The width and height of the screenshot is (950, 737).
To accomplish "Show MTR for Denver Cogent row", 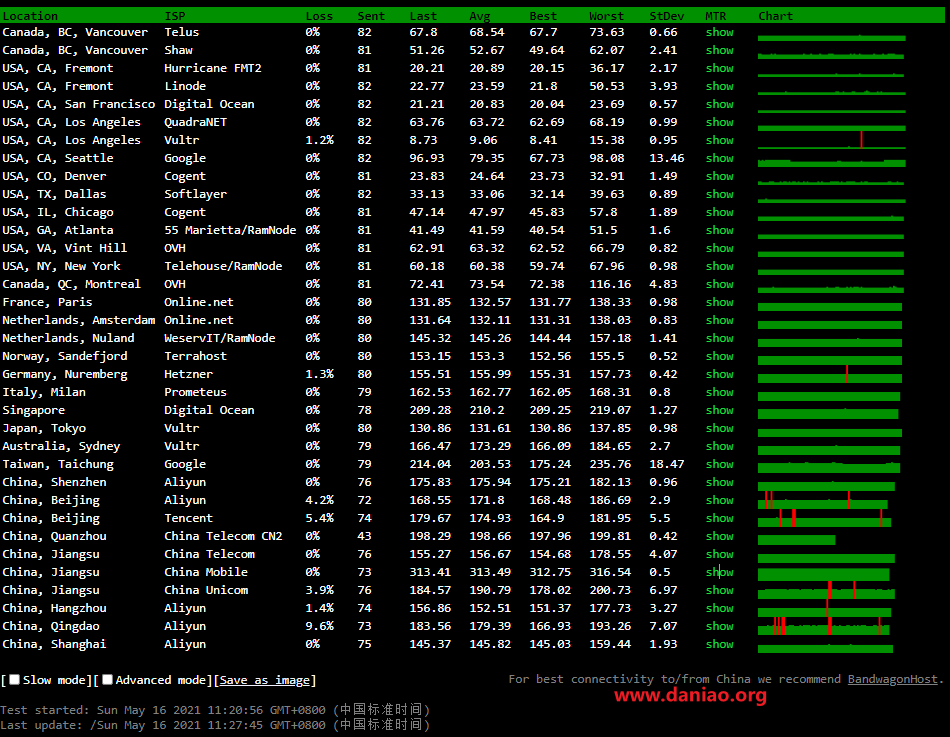I will pyautogui.click(x=720, y=176).
